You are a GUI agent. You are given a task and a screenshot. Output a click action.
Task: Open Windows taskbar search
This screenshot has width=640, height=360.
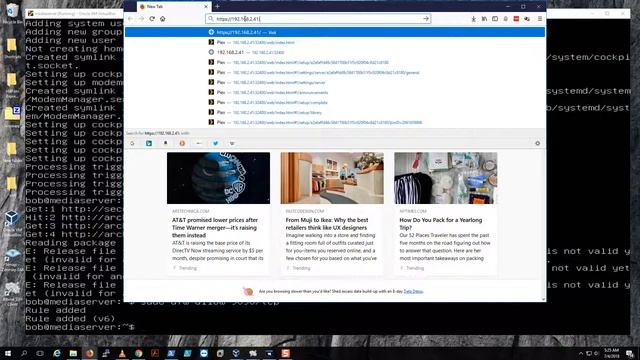point(24,353)
